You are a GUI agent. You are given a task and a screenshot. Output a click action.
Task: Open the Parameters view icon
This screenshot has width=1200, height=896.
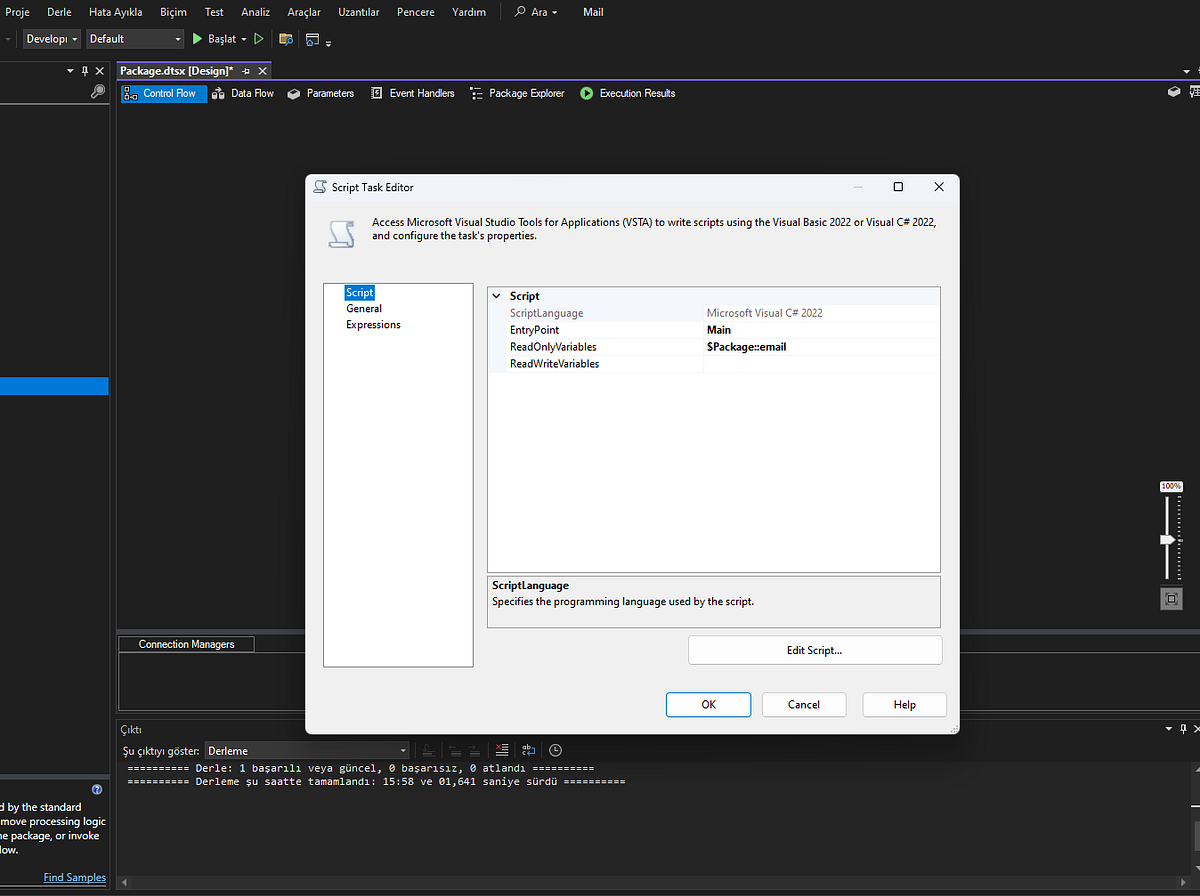pos(294,93)
